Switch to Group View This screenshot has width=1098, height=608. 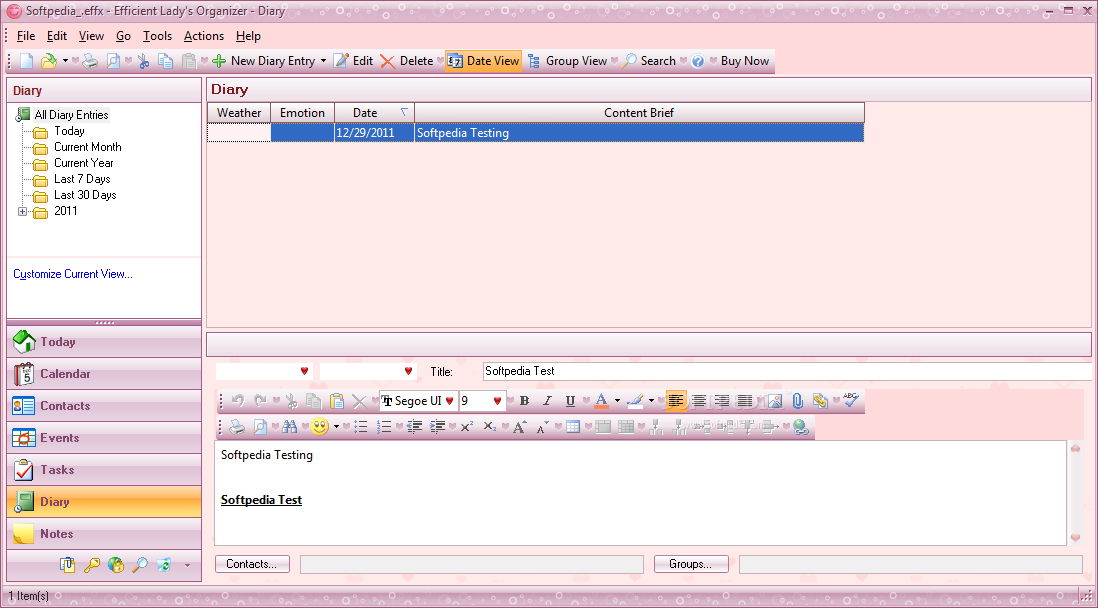(567, 61)
